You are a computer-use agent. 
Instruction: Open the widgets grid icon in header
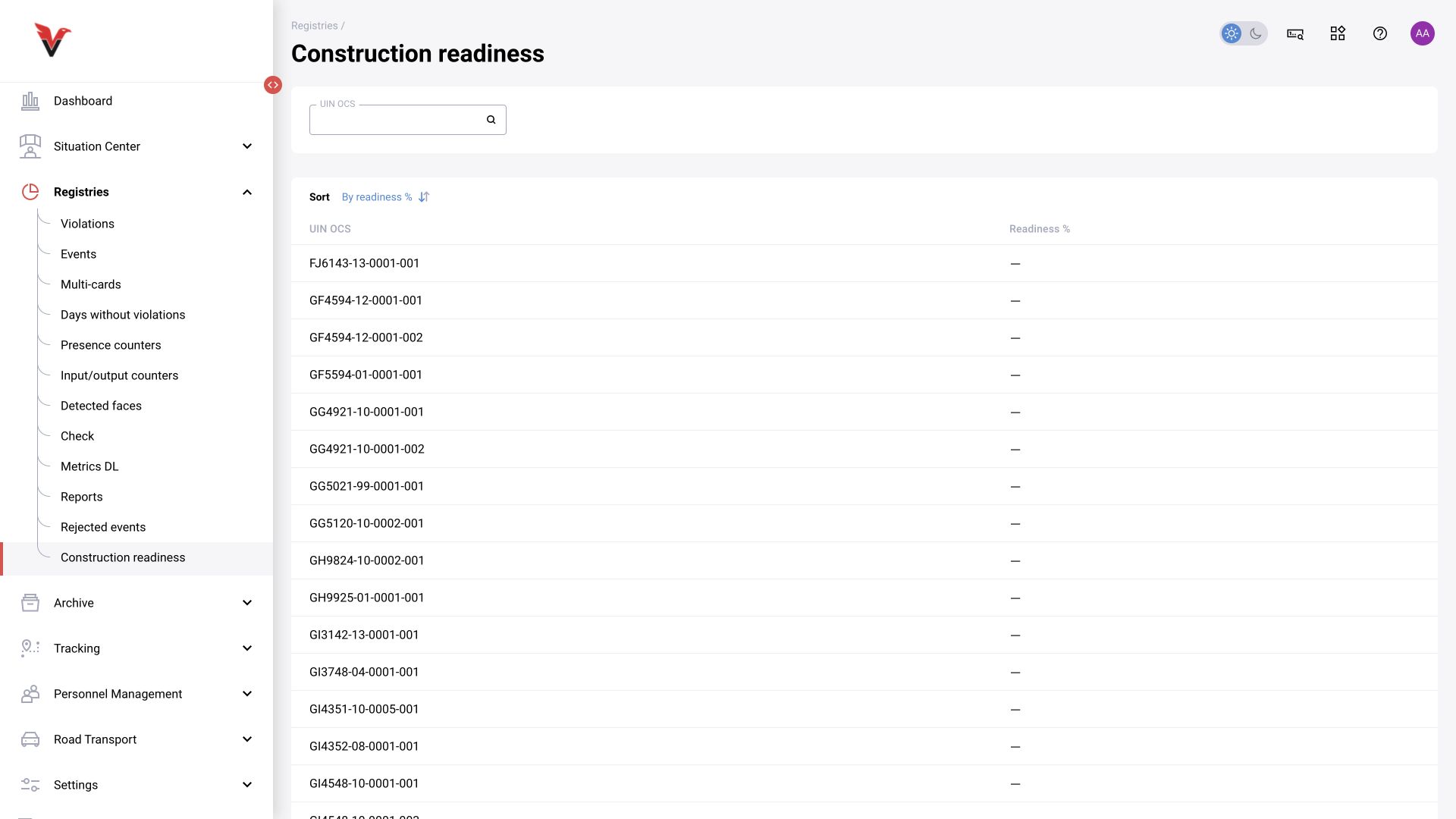click(x=1338, y=33)
